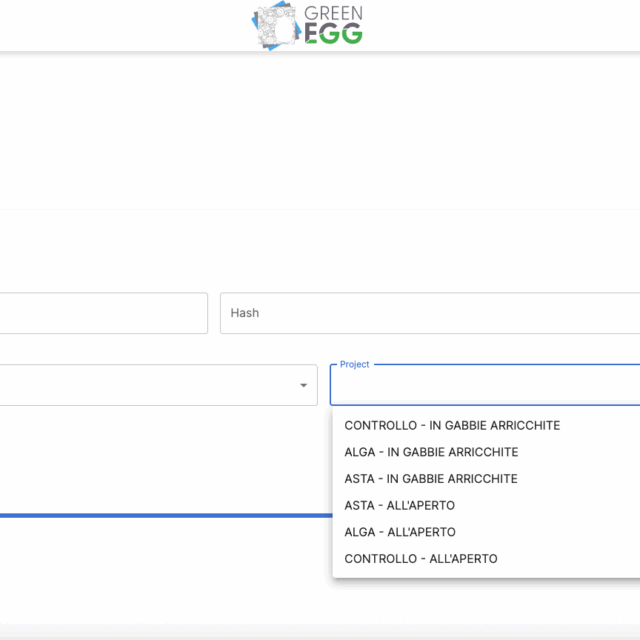Click the text field left of Hash
Image resolution: width=640 pixels, height=640 pixels.
[100, 313]
